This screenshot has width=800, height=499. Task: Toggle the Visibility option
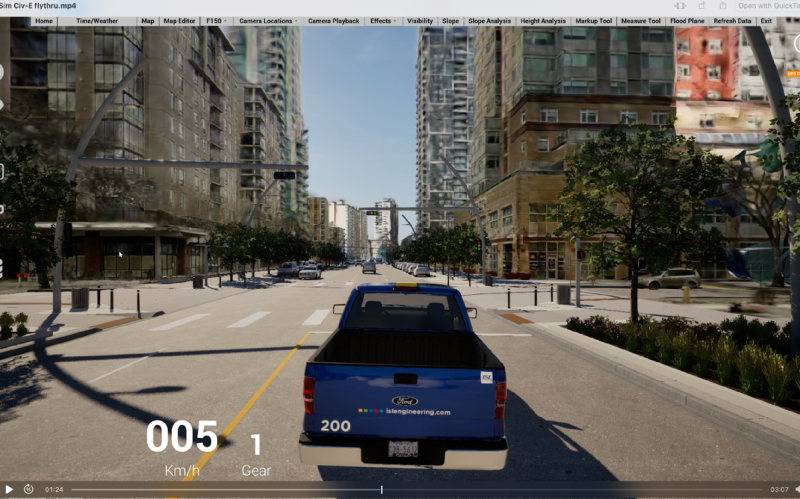(420, 21)
